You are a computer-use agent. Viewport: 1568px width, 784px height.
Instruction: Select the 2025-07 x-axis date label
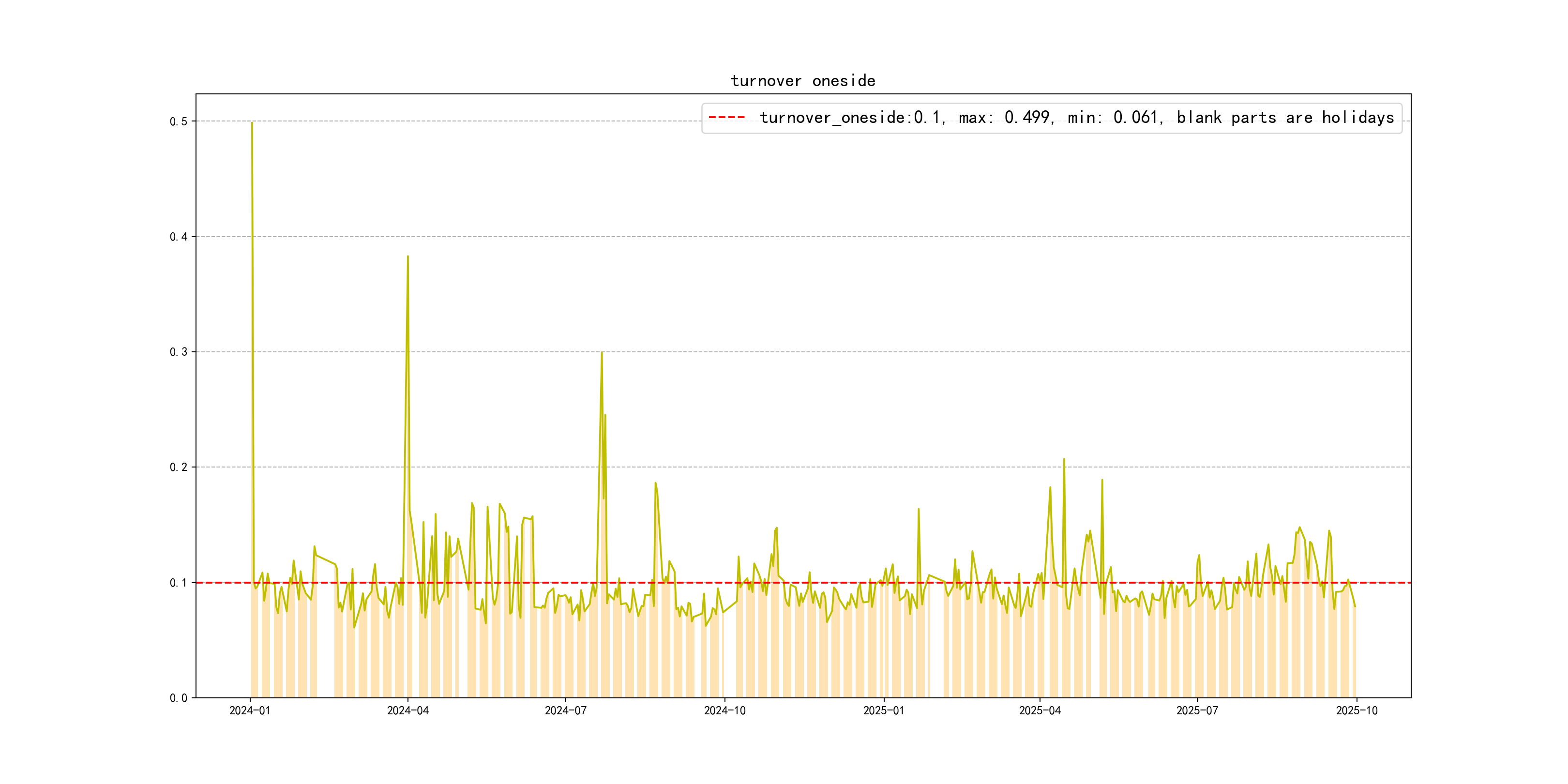(1197, 711)
